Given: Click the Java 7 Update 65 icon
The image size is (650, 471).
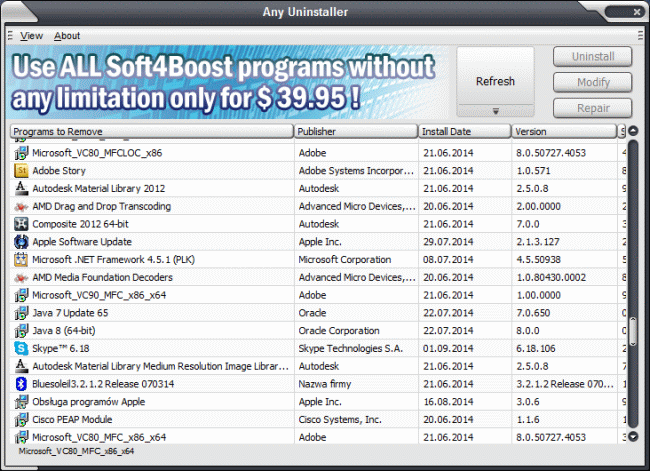Looking at the screenshot, I should 21,313.
